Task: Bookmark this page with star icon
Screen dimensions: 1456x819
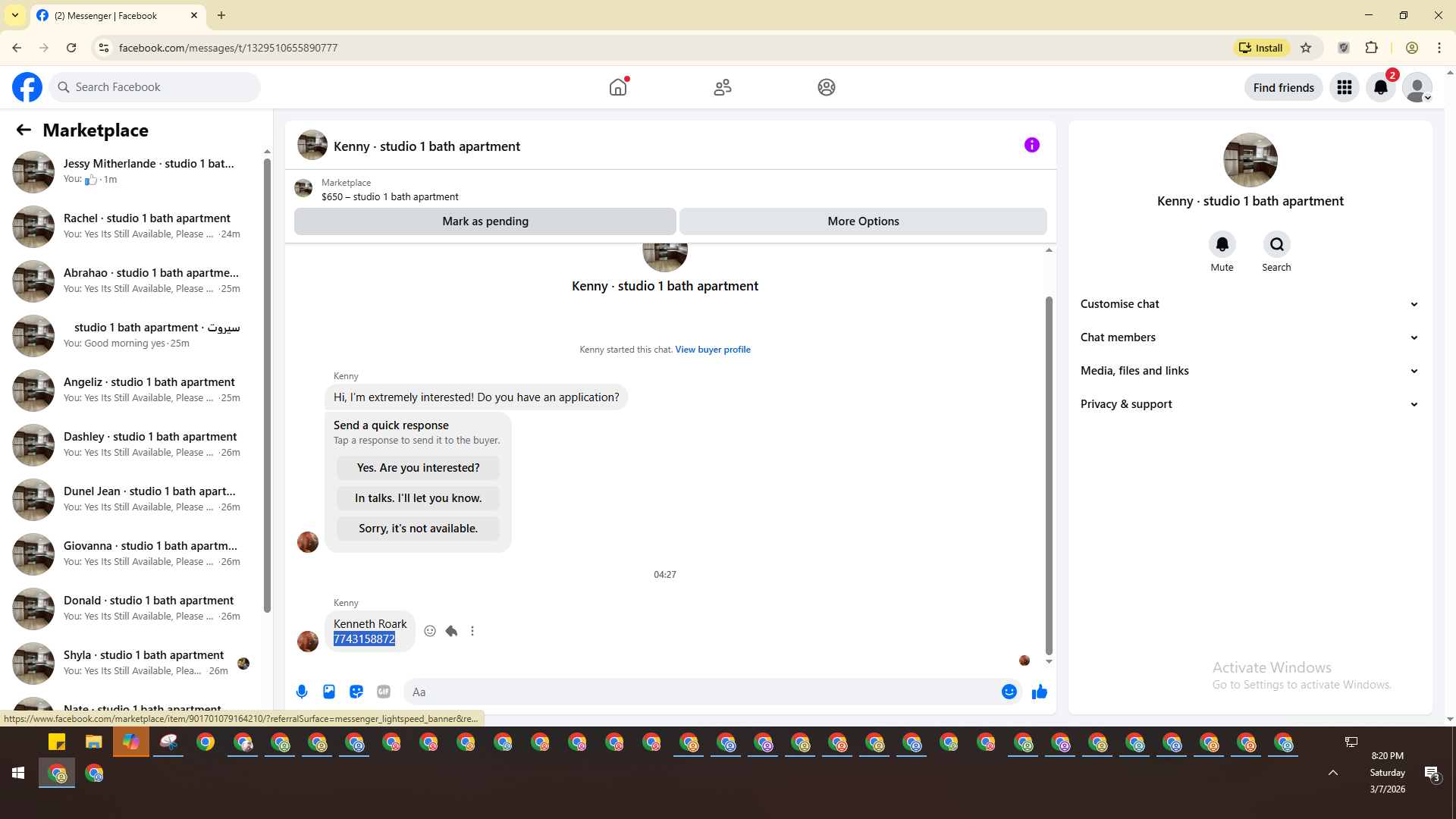Action: 1306,48
